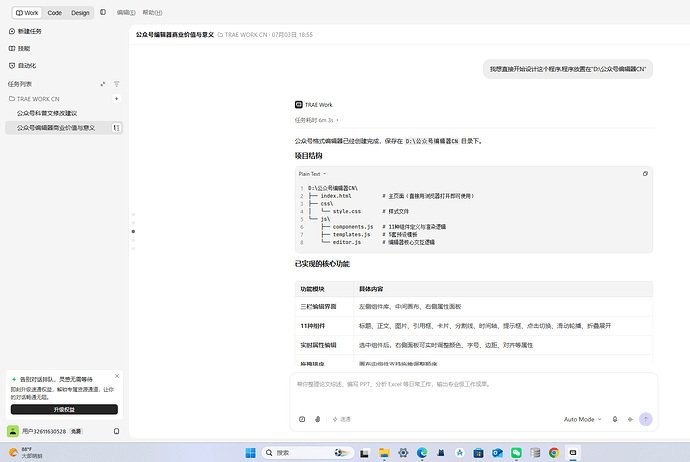Switch to the Code mode tab
690x462 pixels.
click(55, 13)
